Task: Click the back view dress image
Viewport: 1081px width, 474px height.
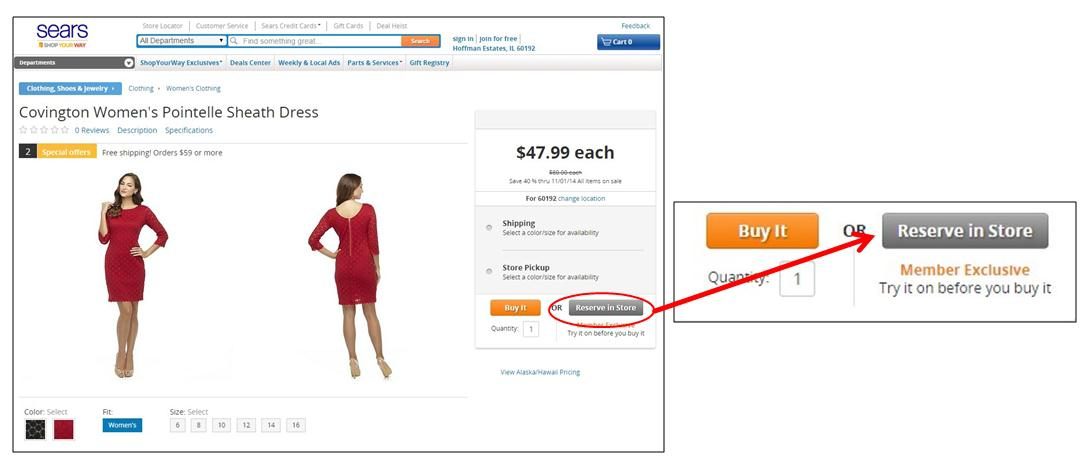Action: coord(349,276)
